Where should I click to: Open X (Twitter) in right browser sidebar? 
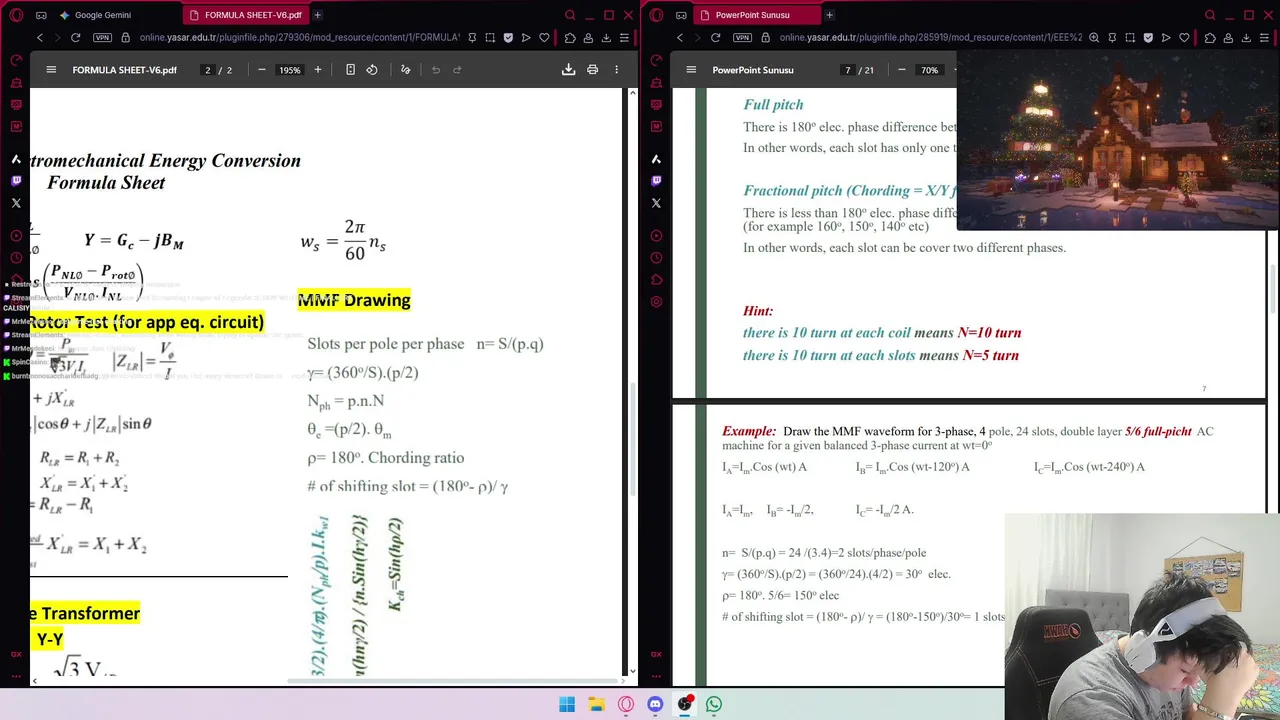[x=656, y=203]
